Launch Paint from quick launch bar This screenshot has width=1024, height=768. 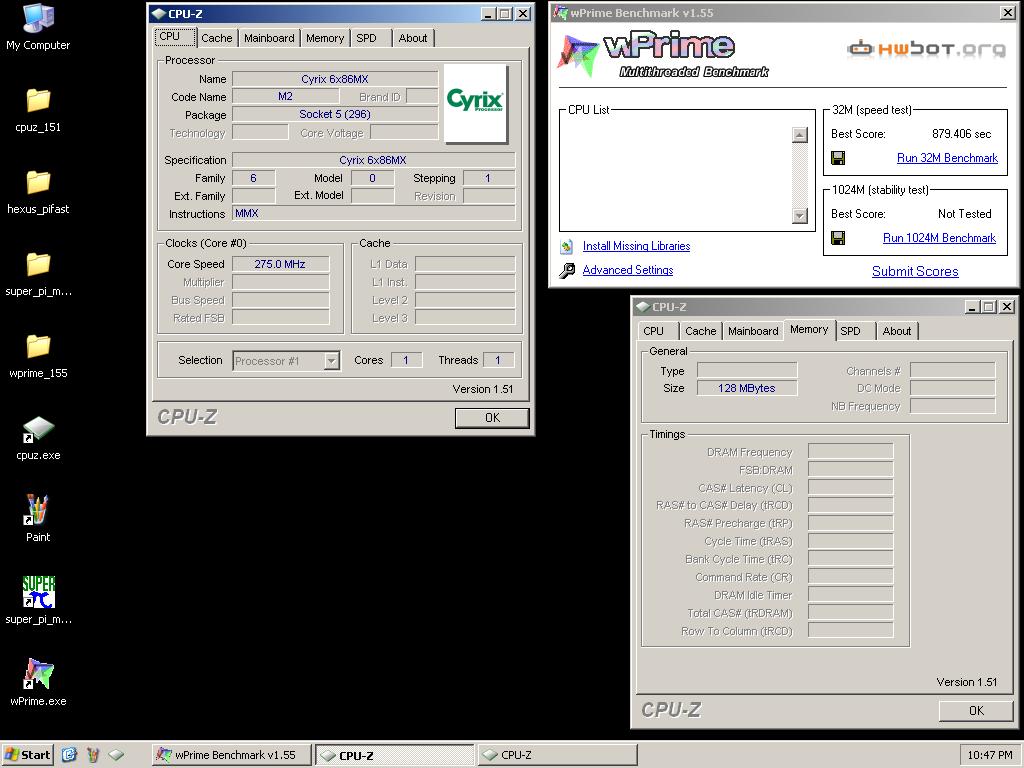93,755
